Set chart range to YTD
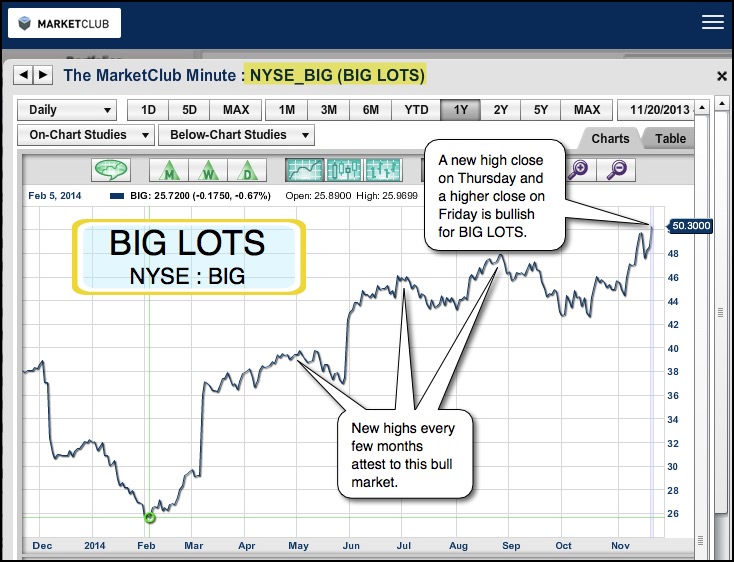This screenshot has width=734, height=562. [x=416, y=110]
